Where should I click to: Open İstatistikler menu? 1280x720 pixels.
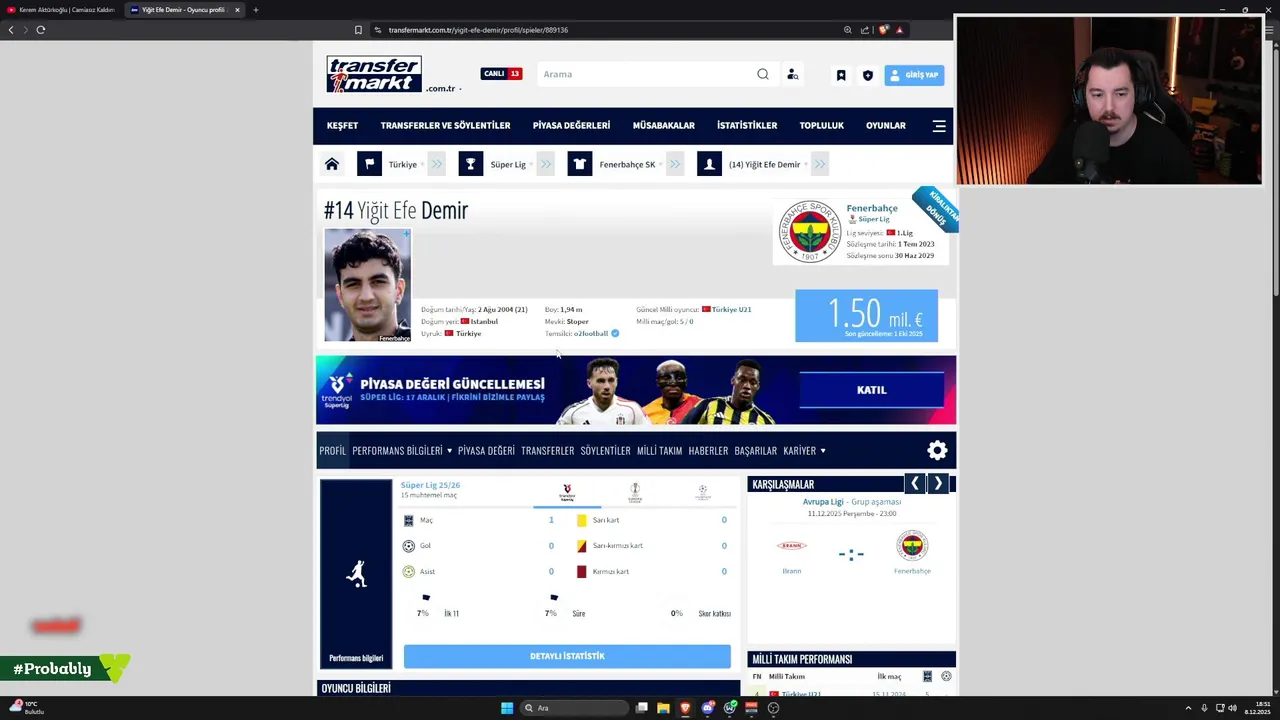(x=747, y=126)
